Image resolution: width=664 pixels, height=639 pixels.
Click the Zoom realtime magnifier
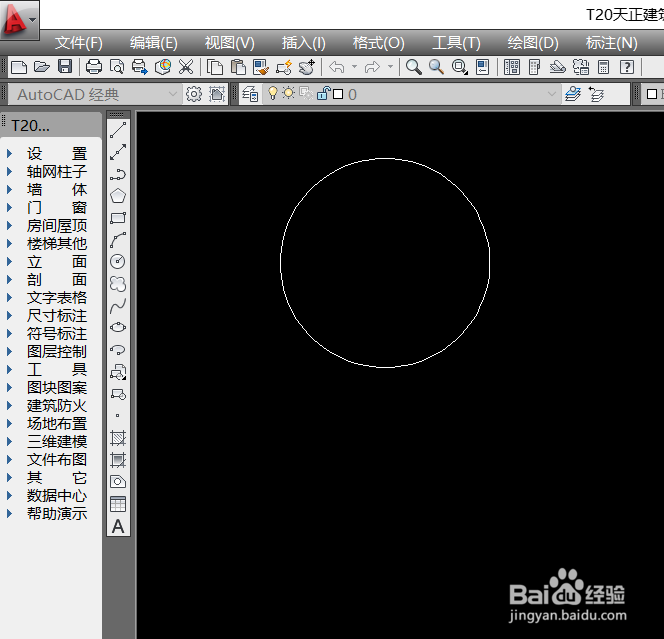point(414,67)
